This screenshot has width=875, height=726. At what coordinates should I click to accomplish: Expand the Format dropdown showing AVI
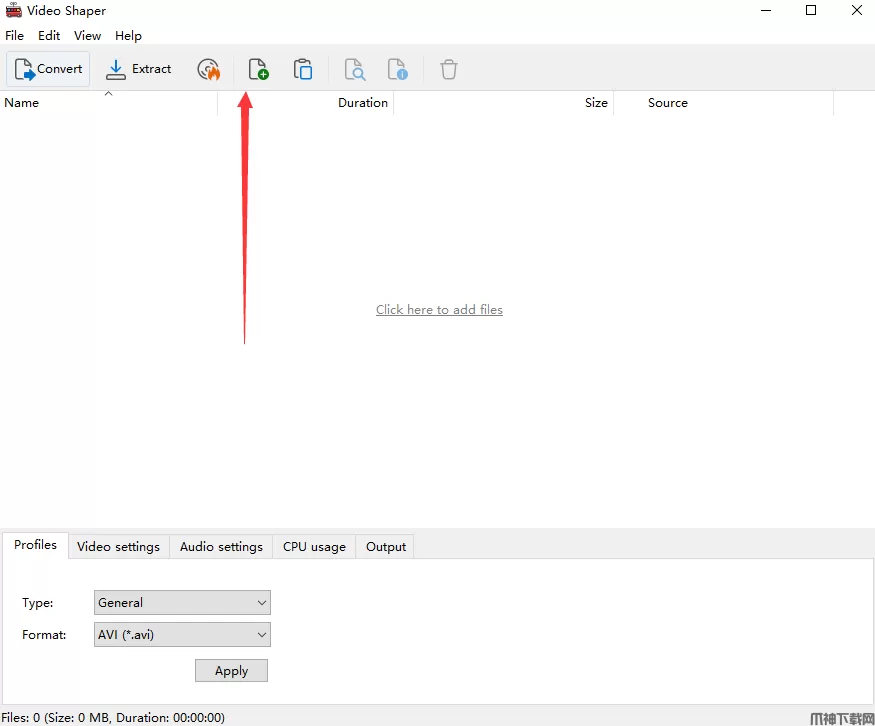(182, 634)
